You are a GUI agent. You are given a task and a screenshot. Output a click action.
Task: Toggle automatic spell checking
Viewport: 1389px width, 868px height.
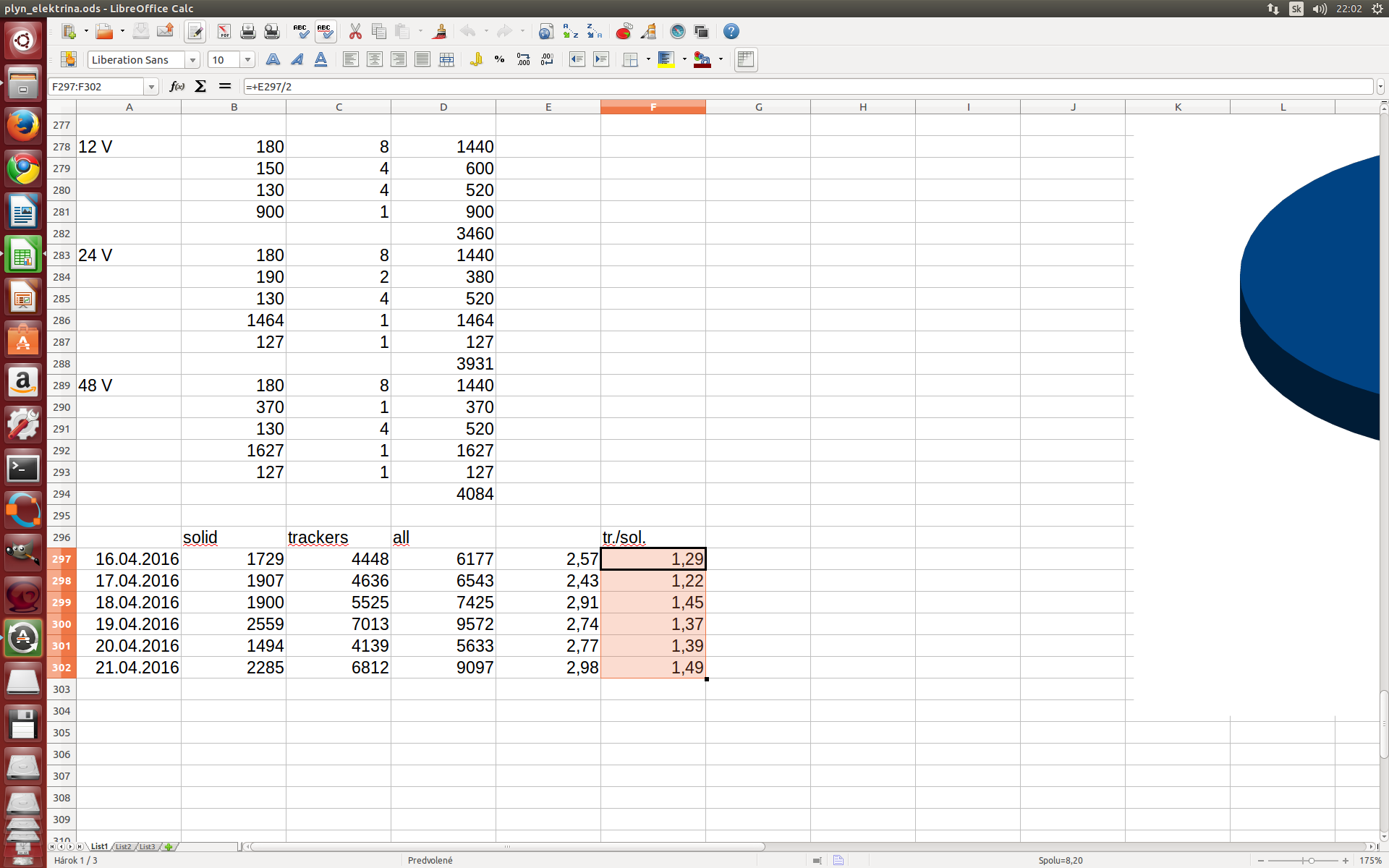click(x=325, y=32)
